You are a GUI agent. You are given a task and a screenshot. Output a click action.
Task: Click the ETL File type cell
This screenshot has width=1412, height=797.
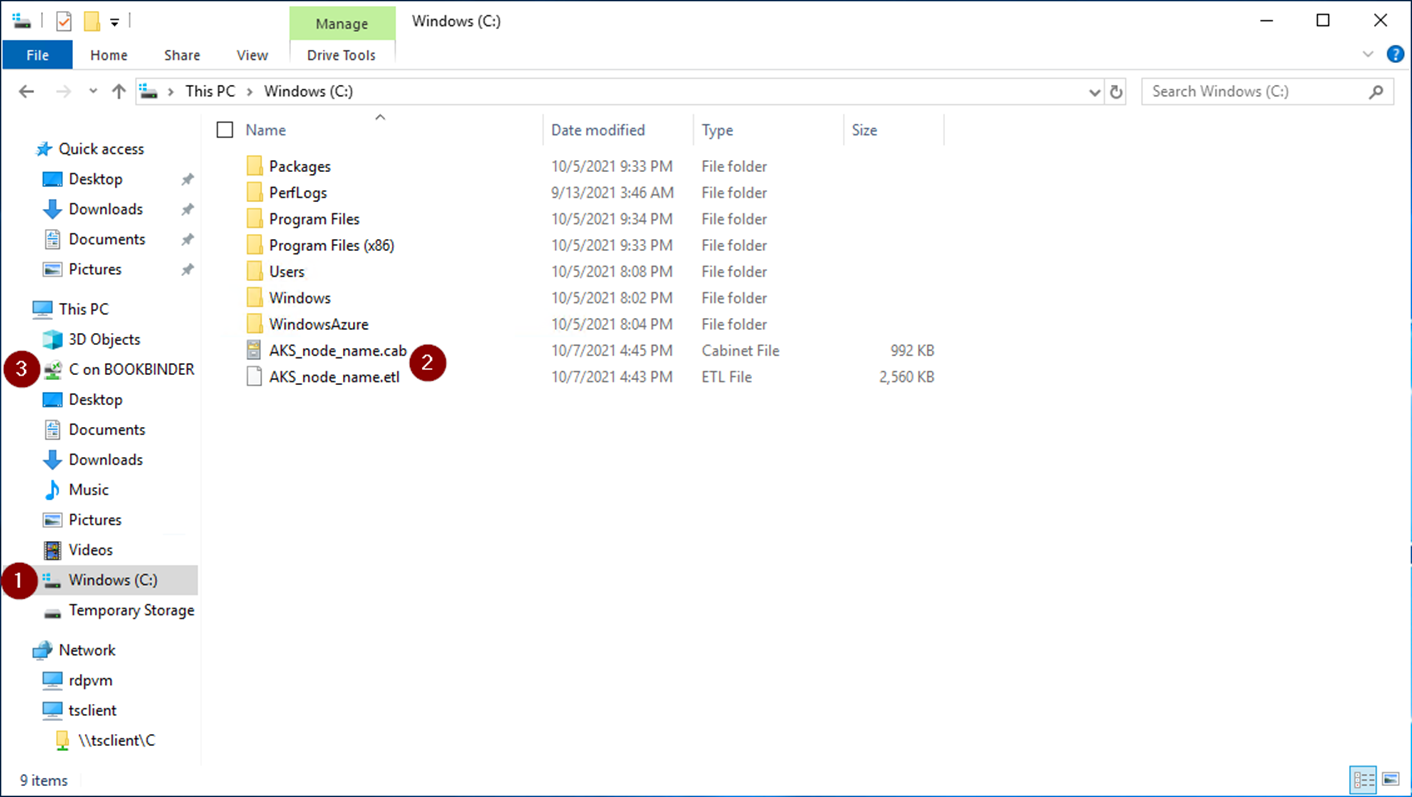(x=727, y=377)
